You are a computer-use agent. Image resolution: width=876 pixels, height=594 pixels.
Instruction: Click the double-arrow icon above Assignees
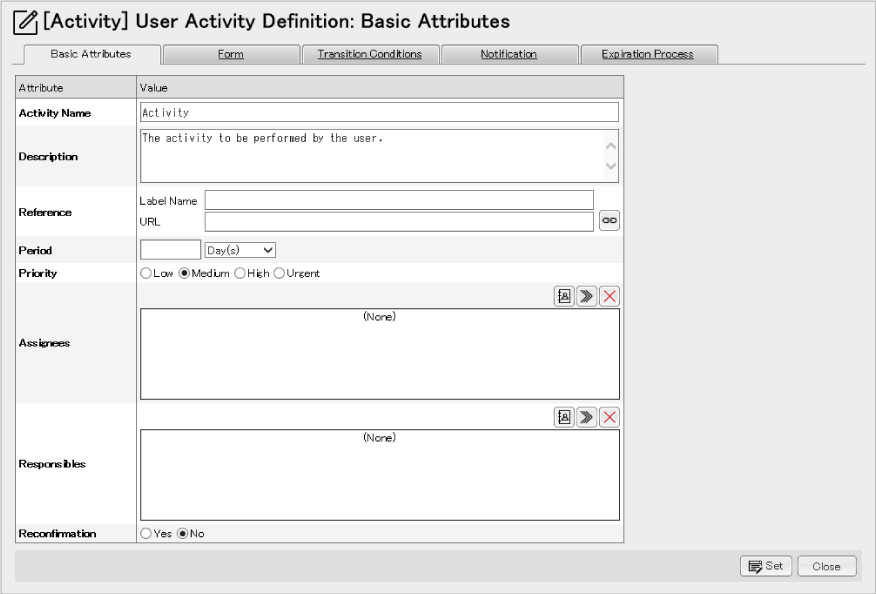(x=587, y=296)
